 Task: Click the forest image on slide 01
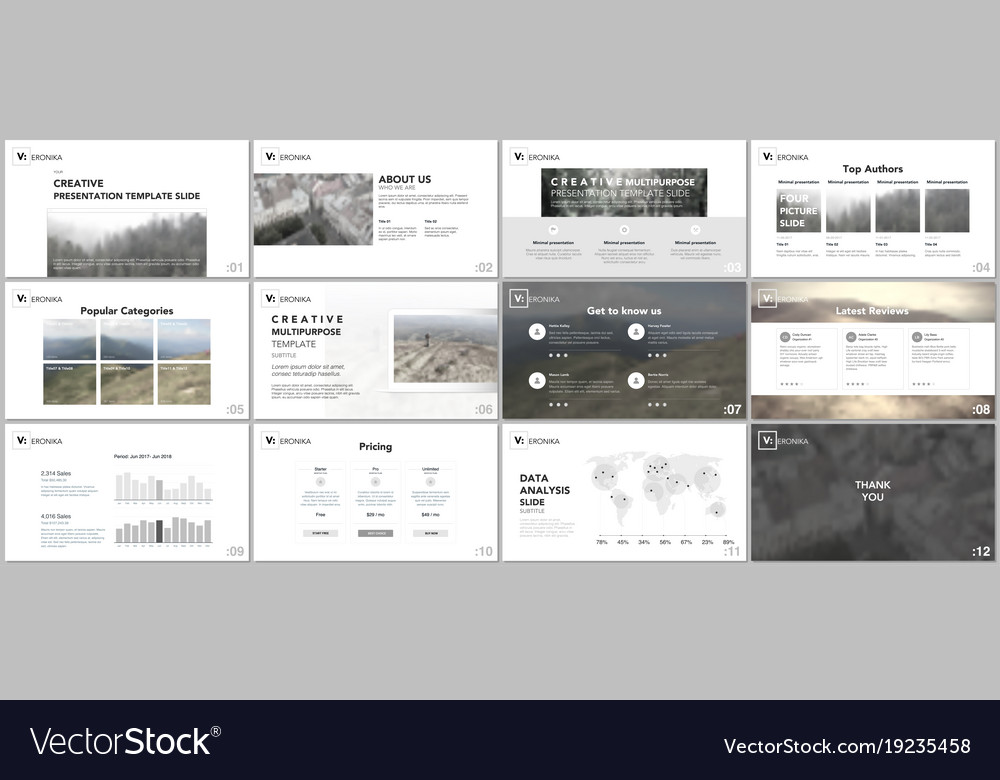click(127, 244)
